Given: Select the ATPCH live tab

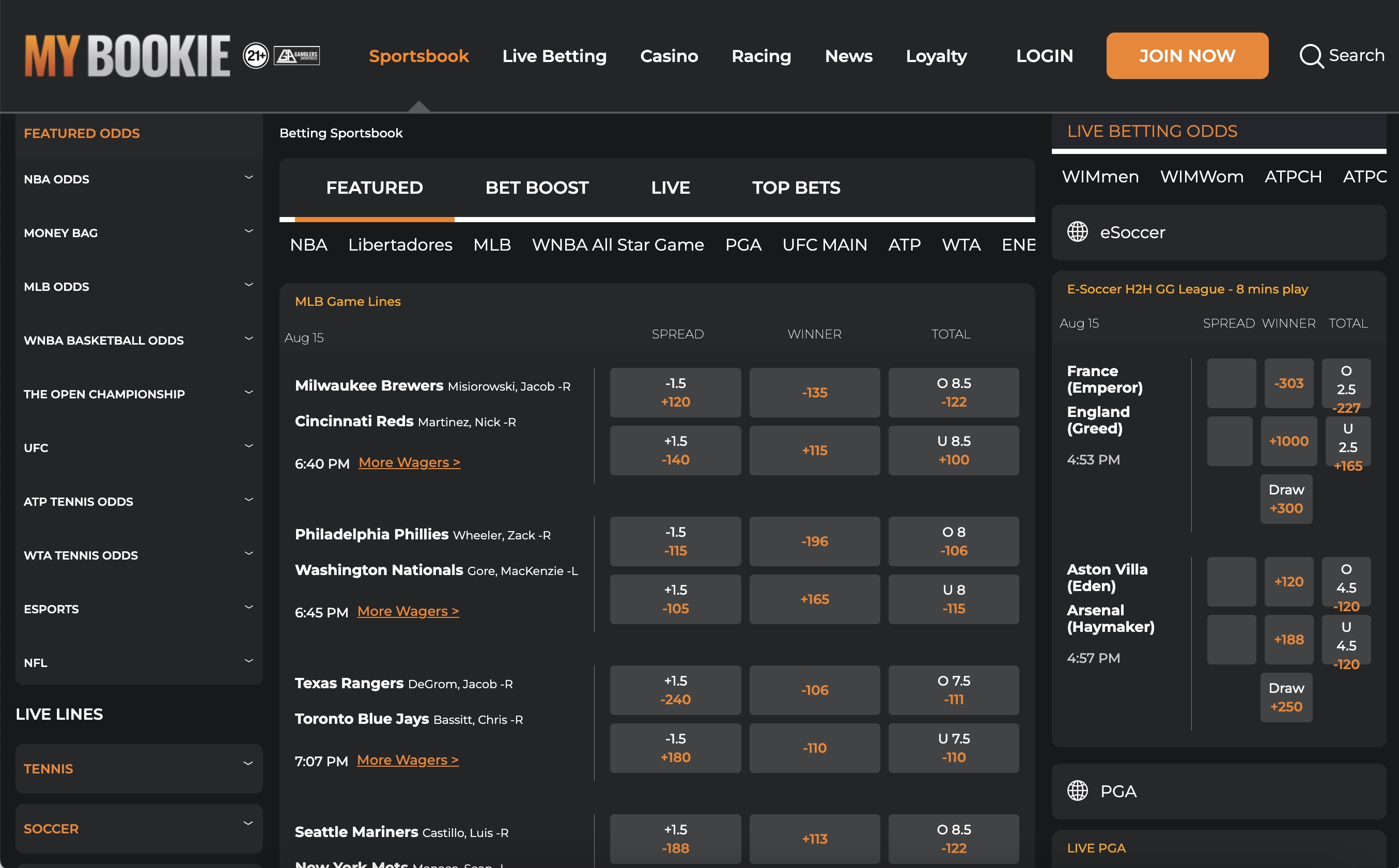Looking at the screenshot, I should (1293, 176).
